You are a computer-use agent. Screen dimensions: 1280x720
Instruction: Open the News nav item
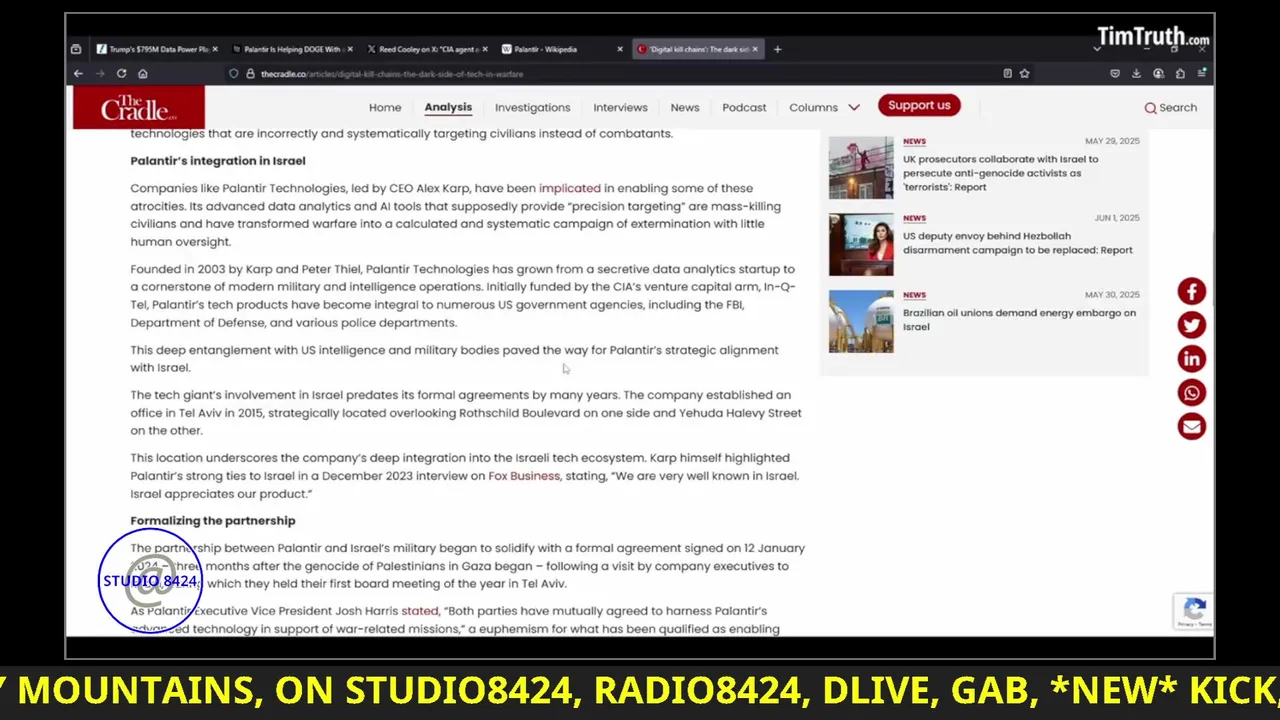pos(685,107)
